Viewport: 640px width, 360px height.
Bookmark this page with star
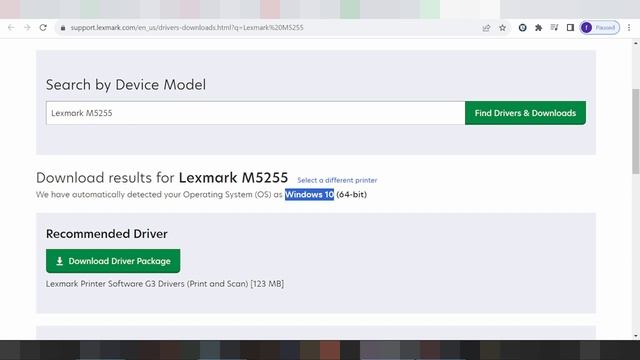pos(502,28)
